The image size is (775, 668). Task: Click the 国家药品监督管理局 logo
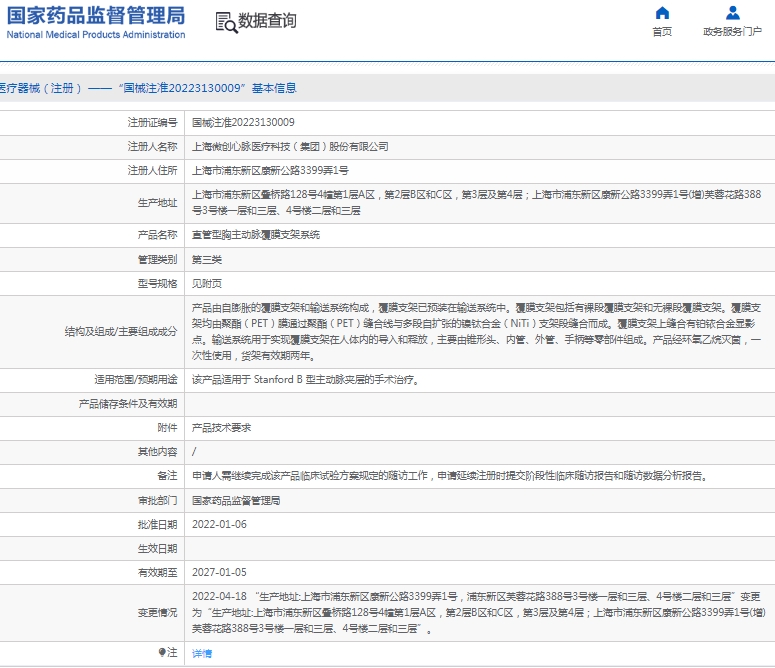96,23
